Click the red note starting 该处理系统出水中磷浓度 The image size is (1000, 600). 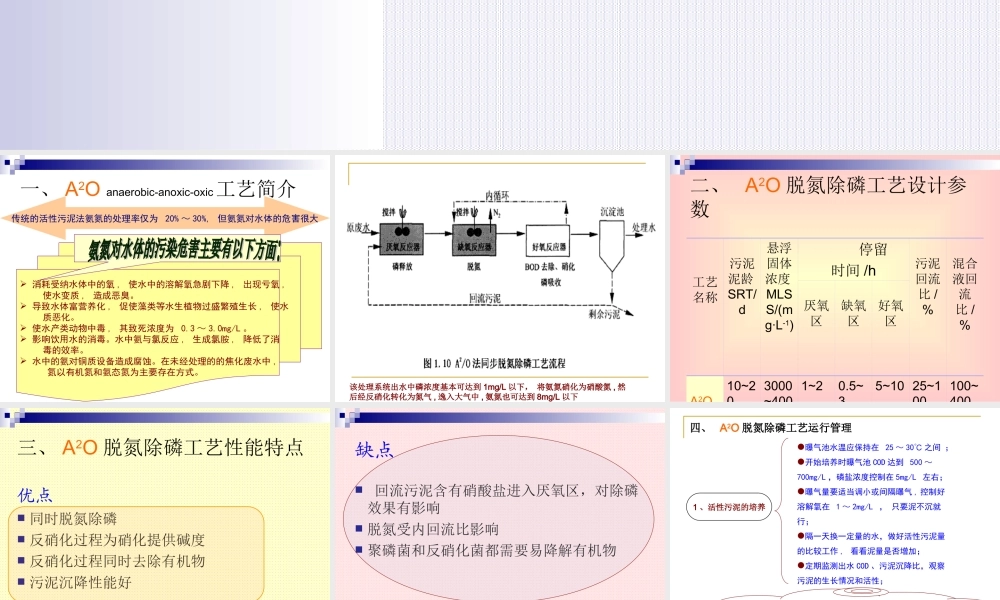click(488, 391)
